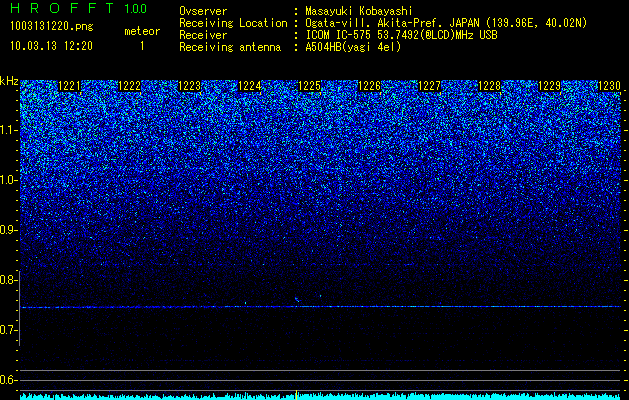Click the 1228 time marker
Image resolution: width=629 pixels, height=400 pixels.
pyautogui.click(x=490, y=86)
